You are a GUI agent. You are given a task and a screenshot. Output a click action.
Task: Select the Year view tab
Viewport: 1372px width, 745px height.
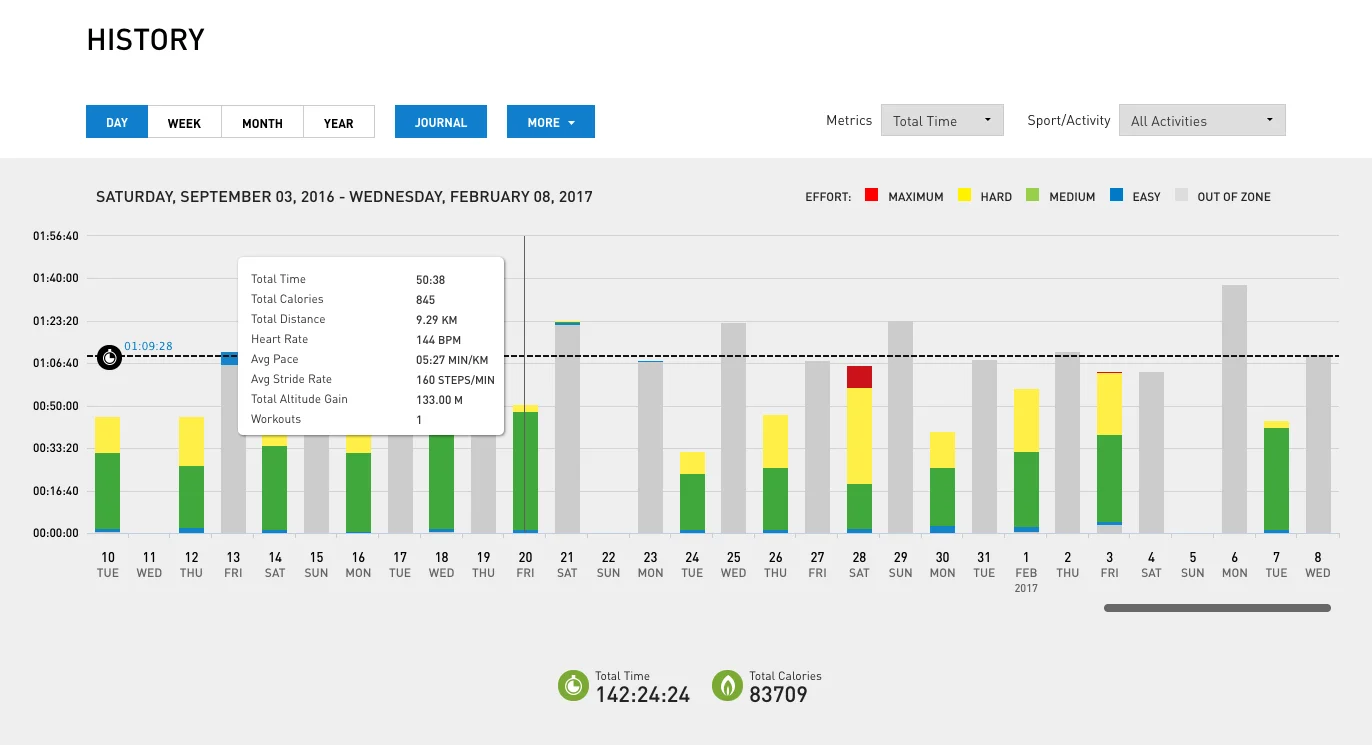tap(339, 122)
